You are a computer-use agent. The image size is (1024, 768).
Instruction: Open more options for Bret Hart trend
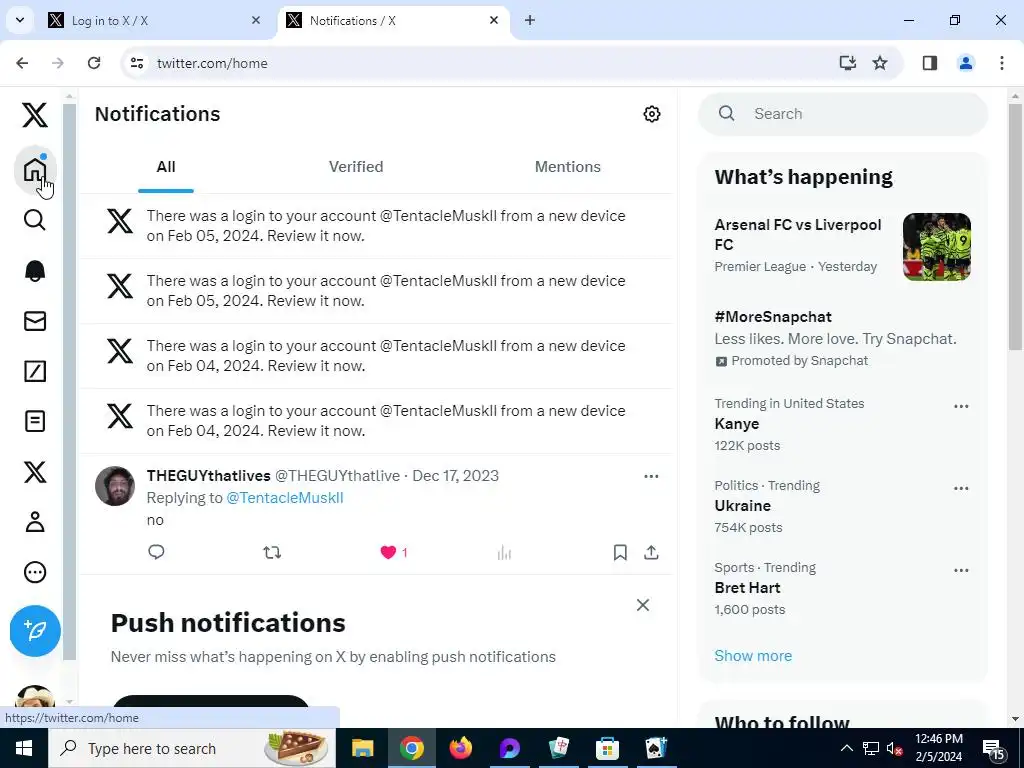(961, 570)
